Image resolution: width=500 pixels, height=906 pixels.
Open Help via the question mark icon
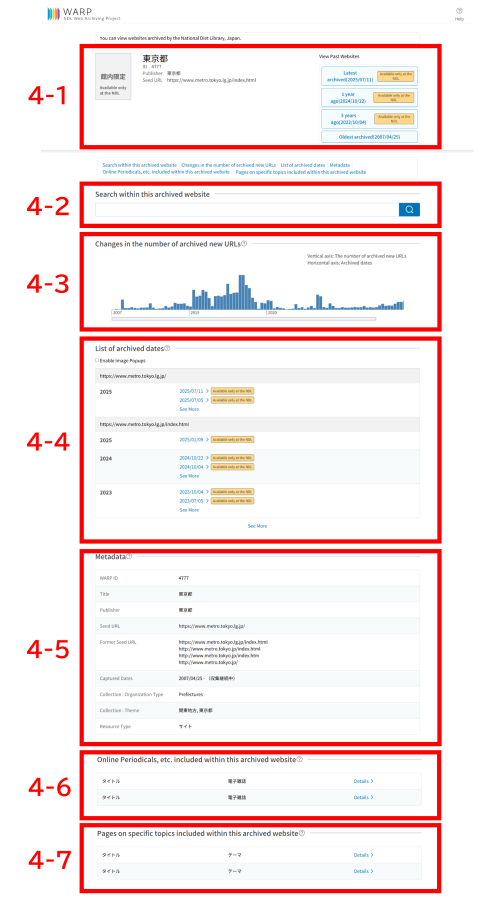pos(459,11)
